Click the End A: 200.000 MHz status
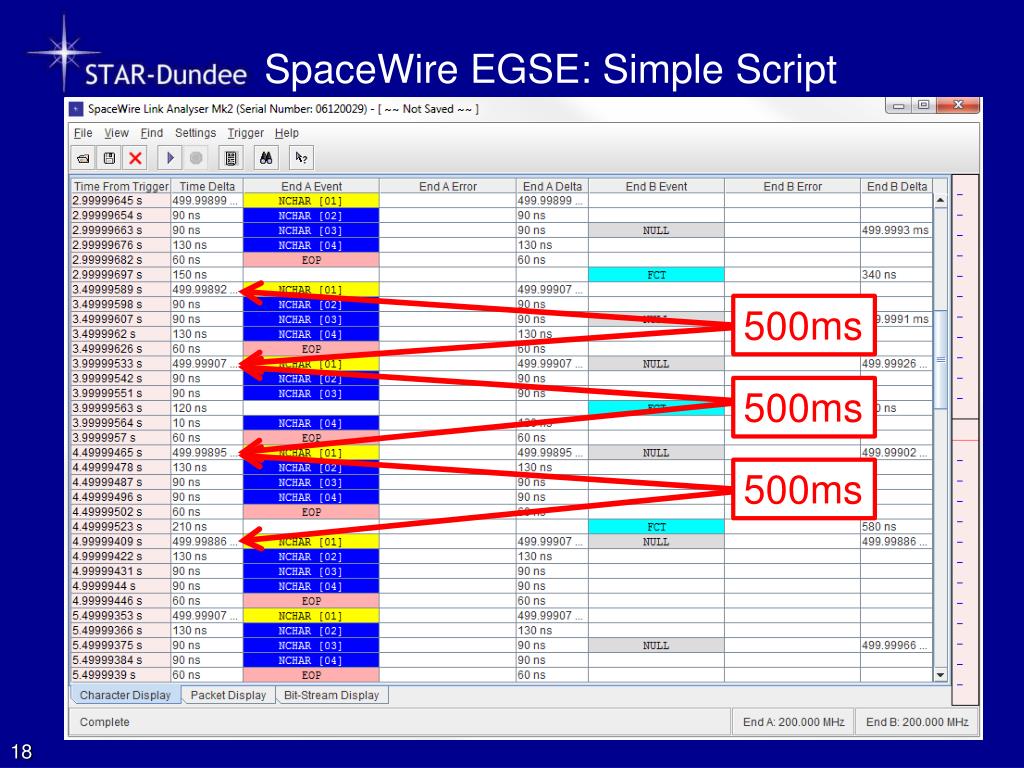 pos(793,722)
